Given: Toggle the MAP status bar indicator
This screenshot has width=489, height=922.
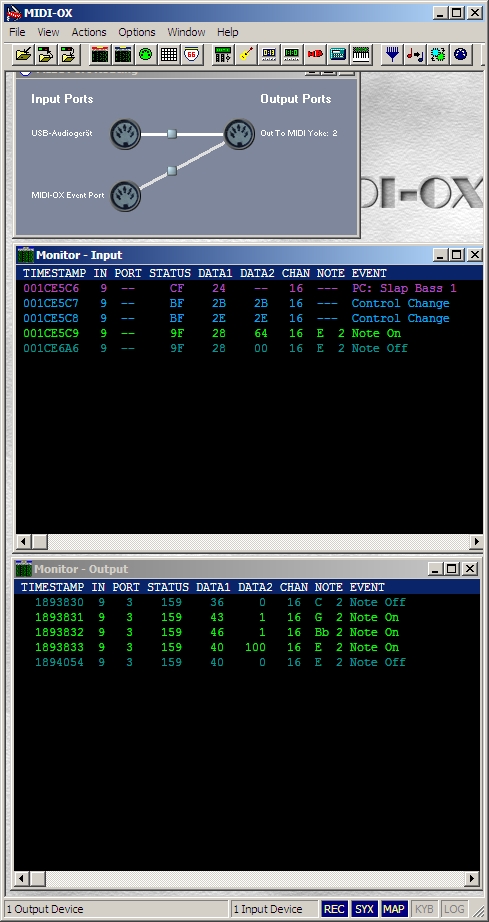Looking at the screenshot, I should click(x=394, y=909).
